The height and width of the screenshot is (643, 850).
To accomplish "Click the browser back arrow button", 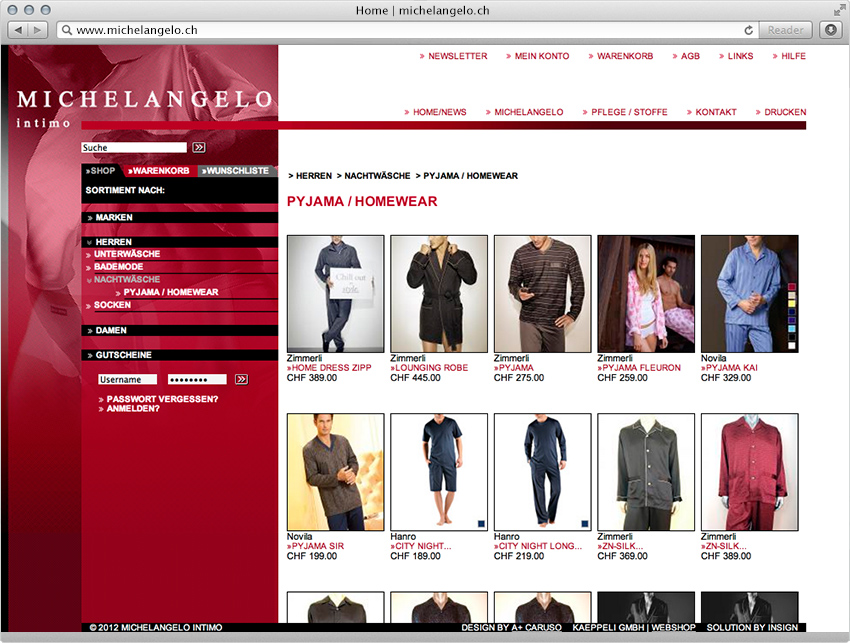I will click(x=18, y=30).
